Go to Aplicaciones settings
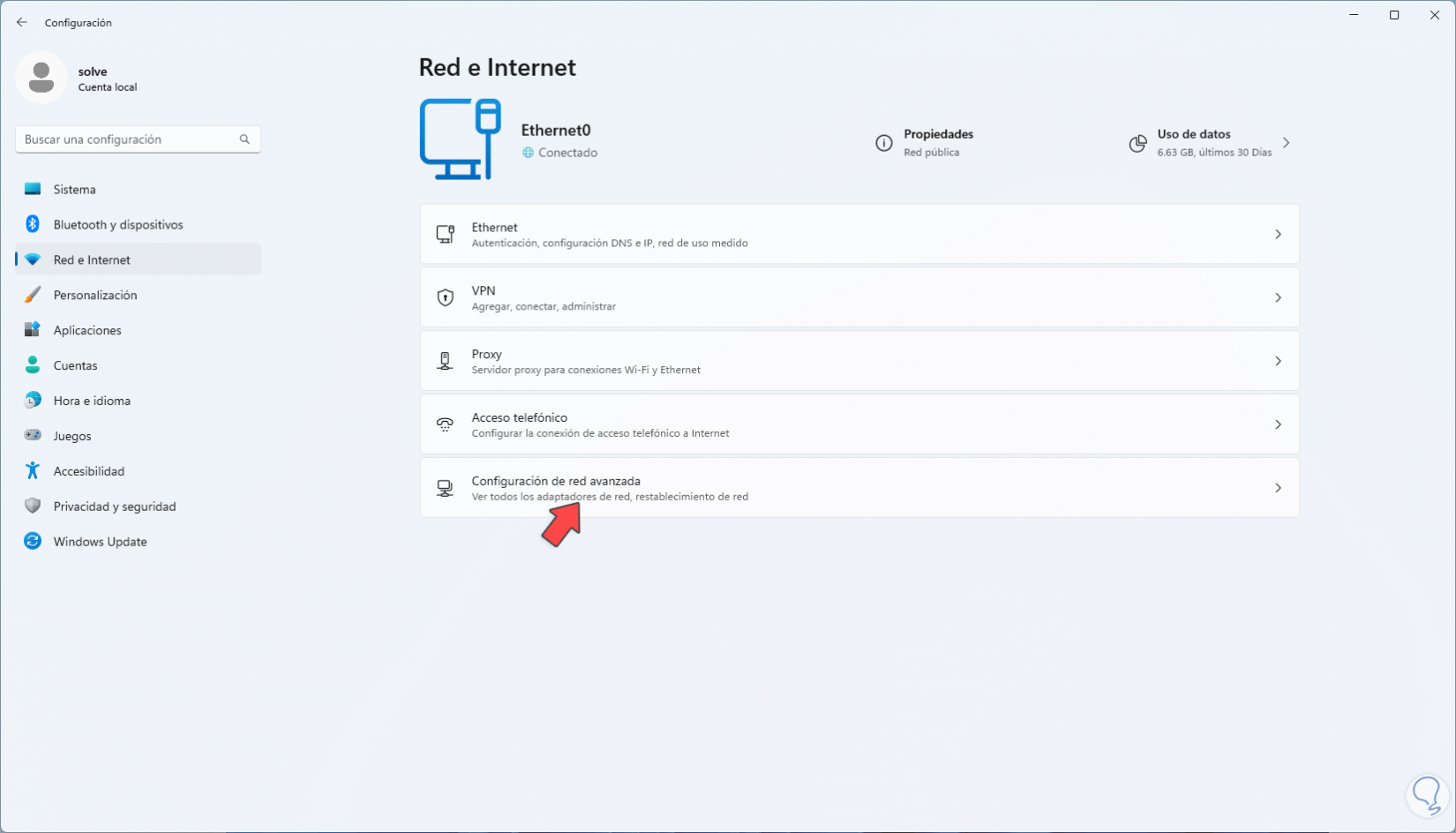Image resolution: width=1456 pixels, height=833 pixels. (x=139, y=330)
